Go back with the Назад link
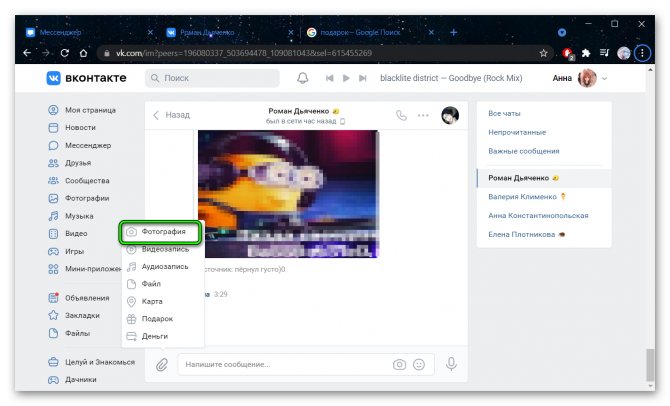This screenshot has width=670, height=406. (171, 115)
